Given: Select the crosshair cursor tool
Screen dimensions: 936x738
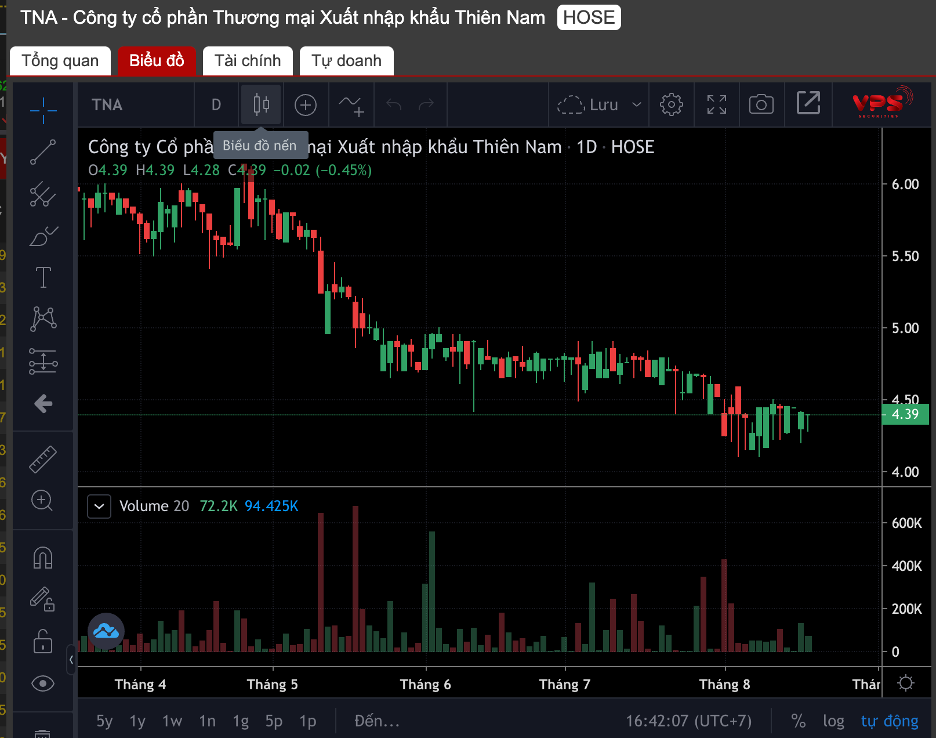Looking at the screenshot, I should (43, 110).
